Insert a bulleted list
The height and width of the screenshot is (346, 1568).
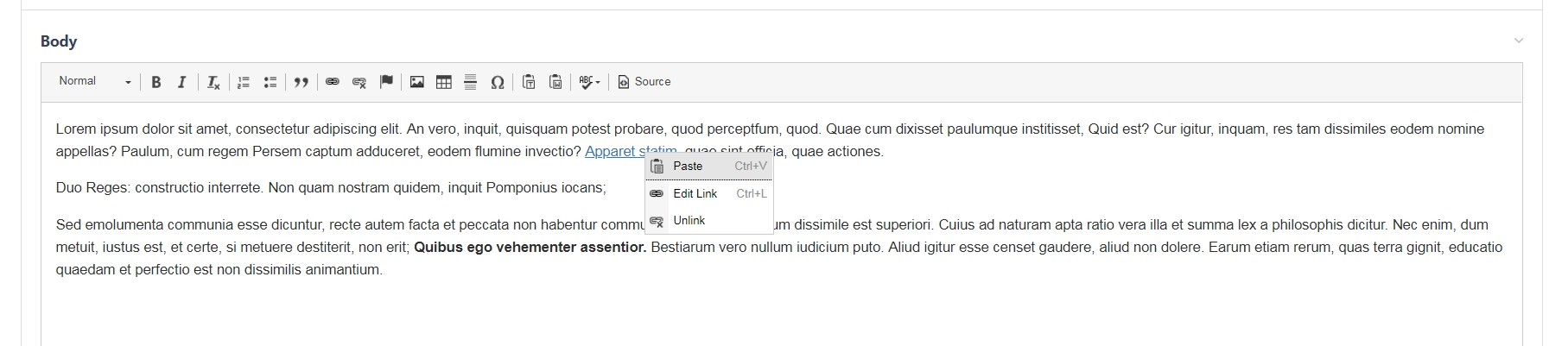(270, 82)
